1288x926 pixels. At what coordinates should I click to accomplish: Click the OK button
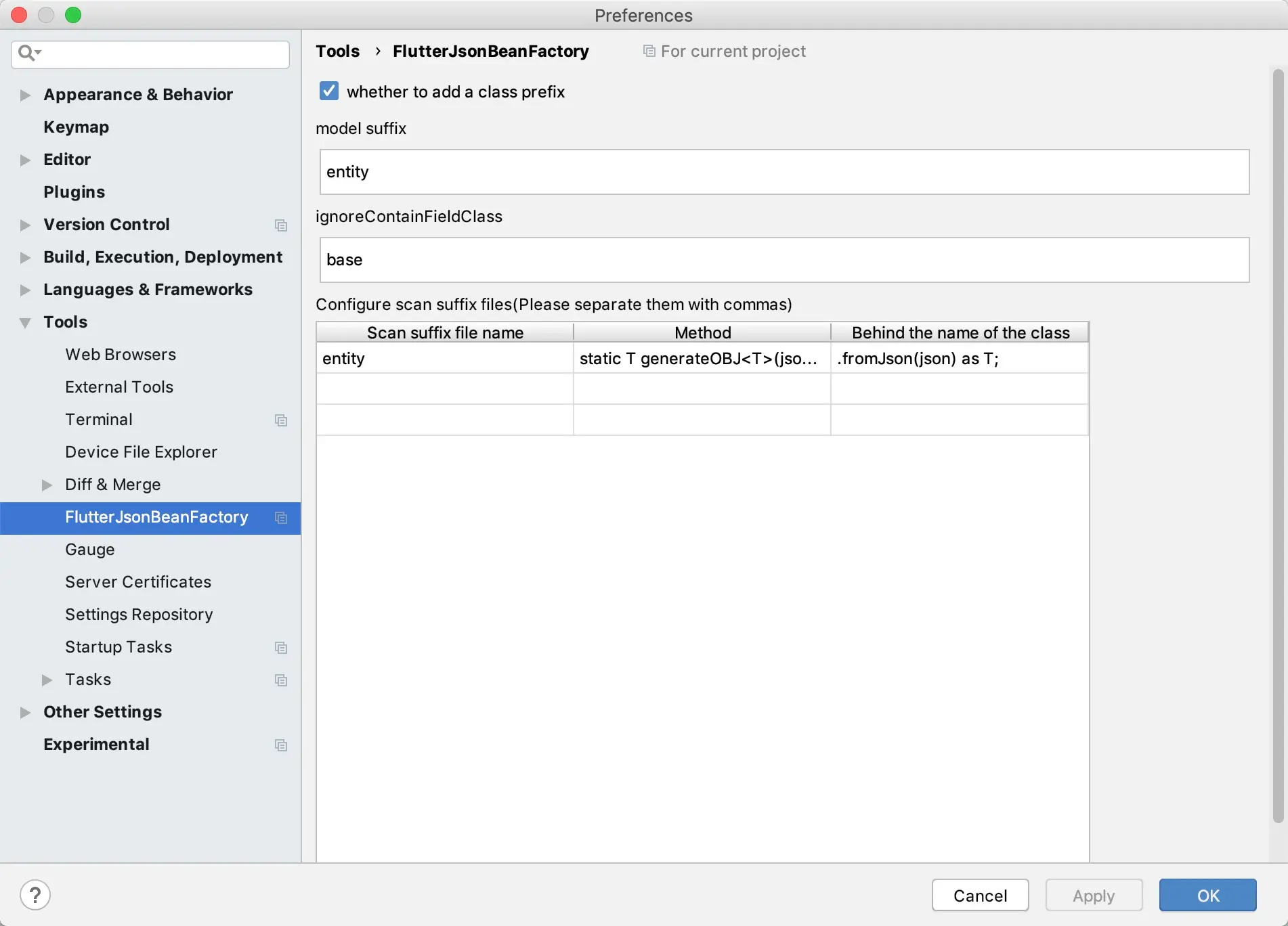(x=1207, y=895)
